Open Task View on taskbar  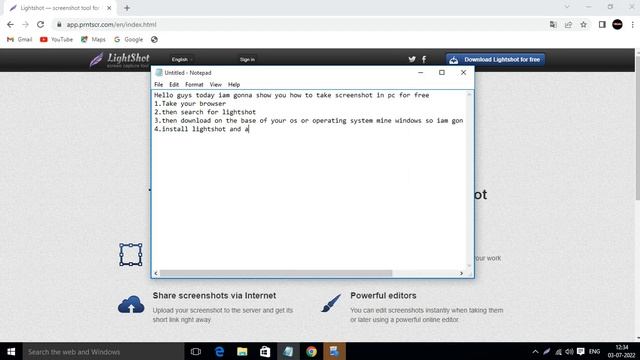(196, 351)
